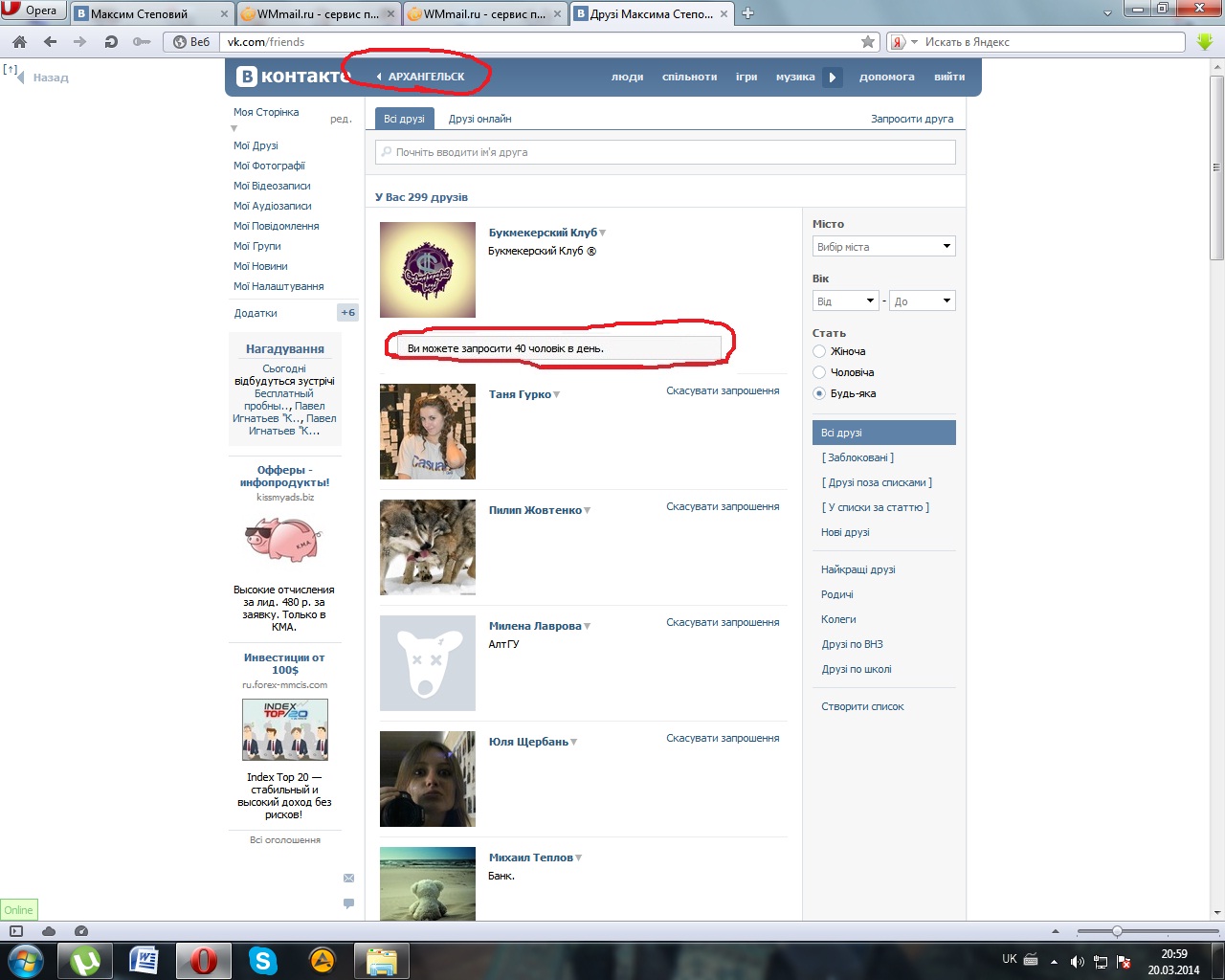Click the Створити список link
The height and width of the screenshot is (980, 1225).
[862, 706]
